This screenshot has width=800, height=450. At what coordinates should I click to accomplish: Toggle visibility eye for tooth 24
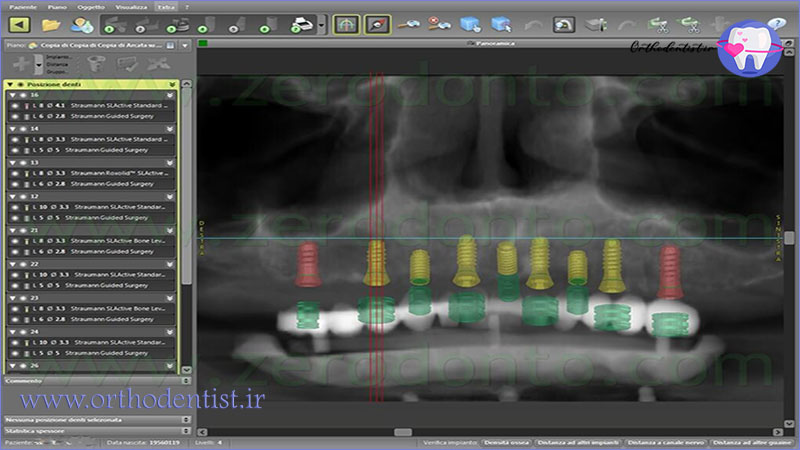[23, 332]
